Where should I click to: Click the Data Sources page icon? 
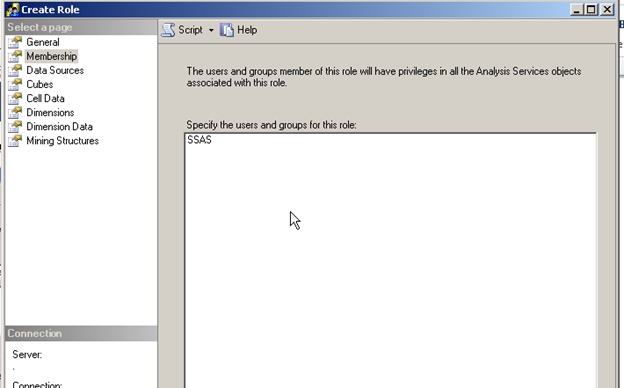point(15,70)
